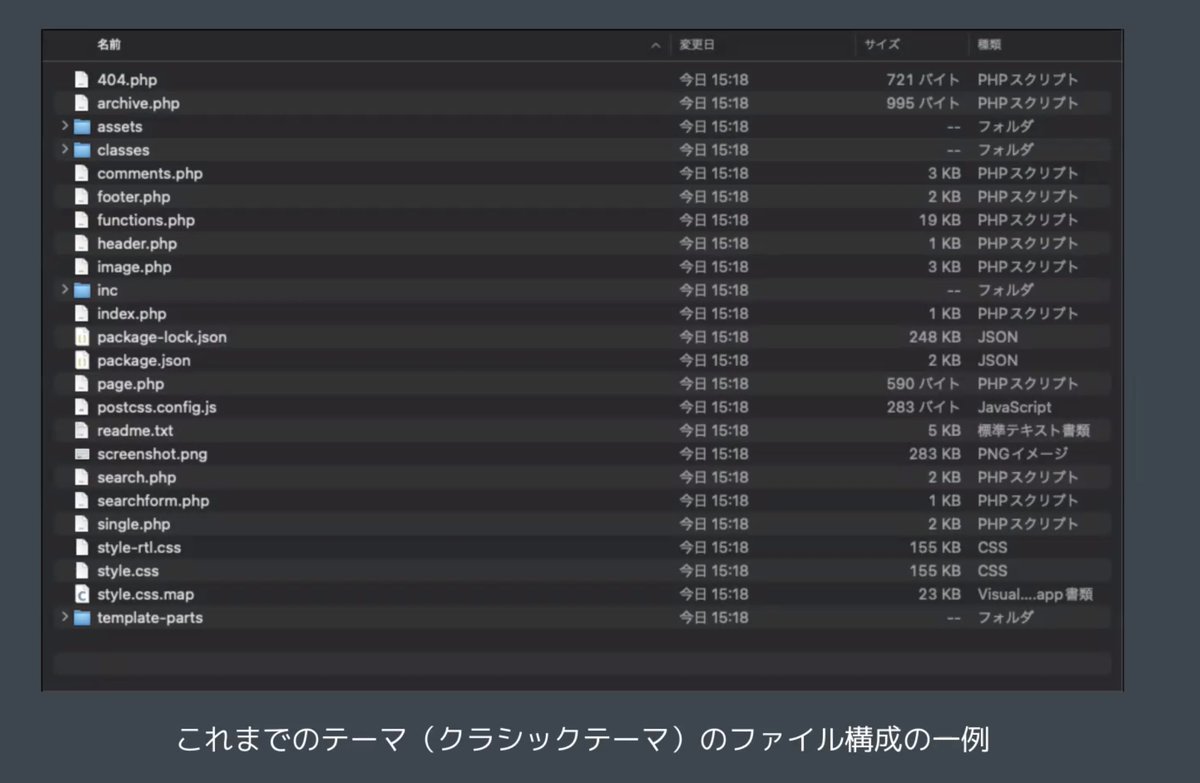1200x783 pixels.
Task: Select the single.php file icon
Action: (x=82, y=524)
